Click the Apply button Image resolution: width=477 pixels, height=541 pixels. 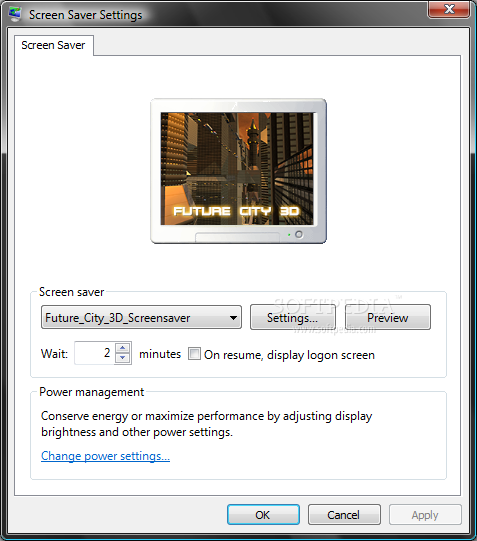pos(425,515)
